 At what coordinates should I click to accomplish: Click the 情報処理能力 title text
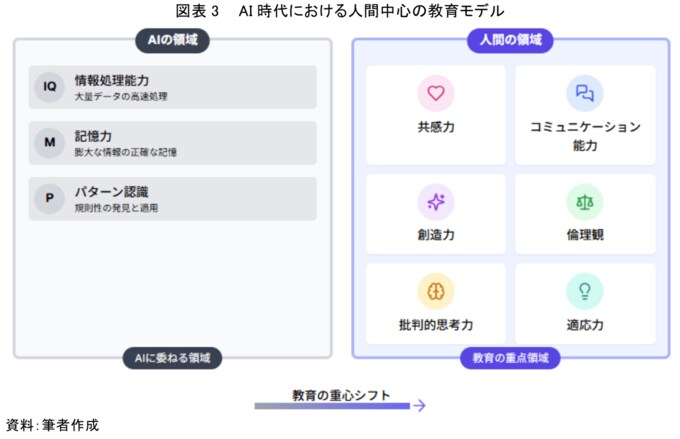coord(112,80)
